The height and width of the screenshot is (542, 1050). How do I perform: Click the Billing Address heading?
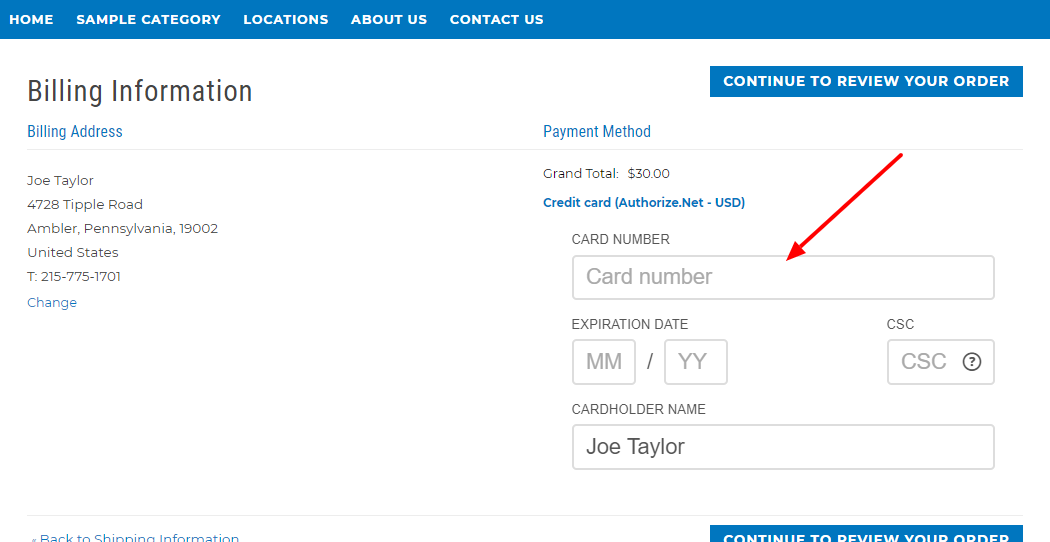(x=75, y=131)
